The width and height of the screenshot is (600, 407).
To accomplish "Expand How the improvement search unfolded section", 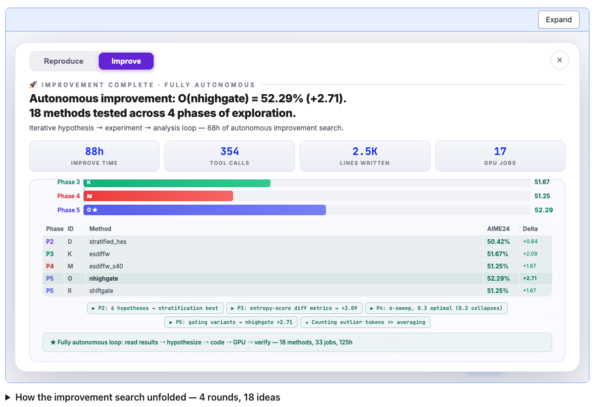I will point(143,397).
